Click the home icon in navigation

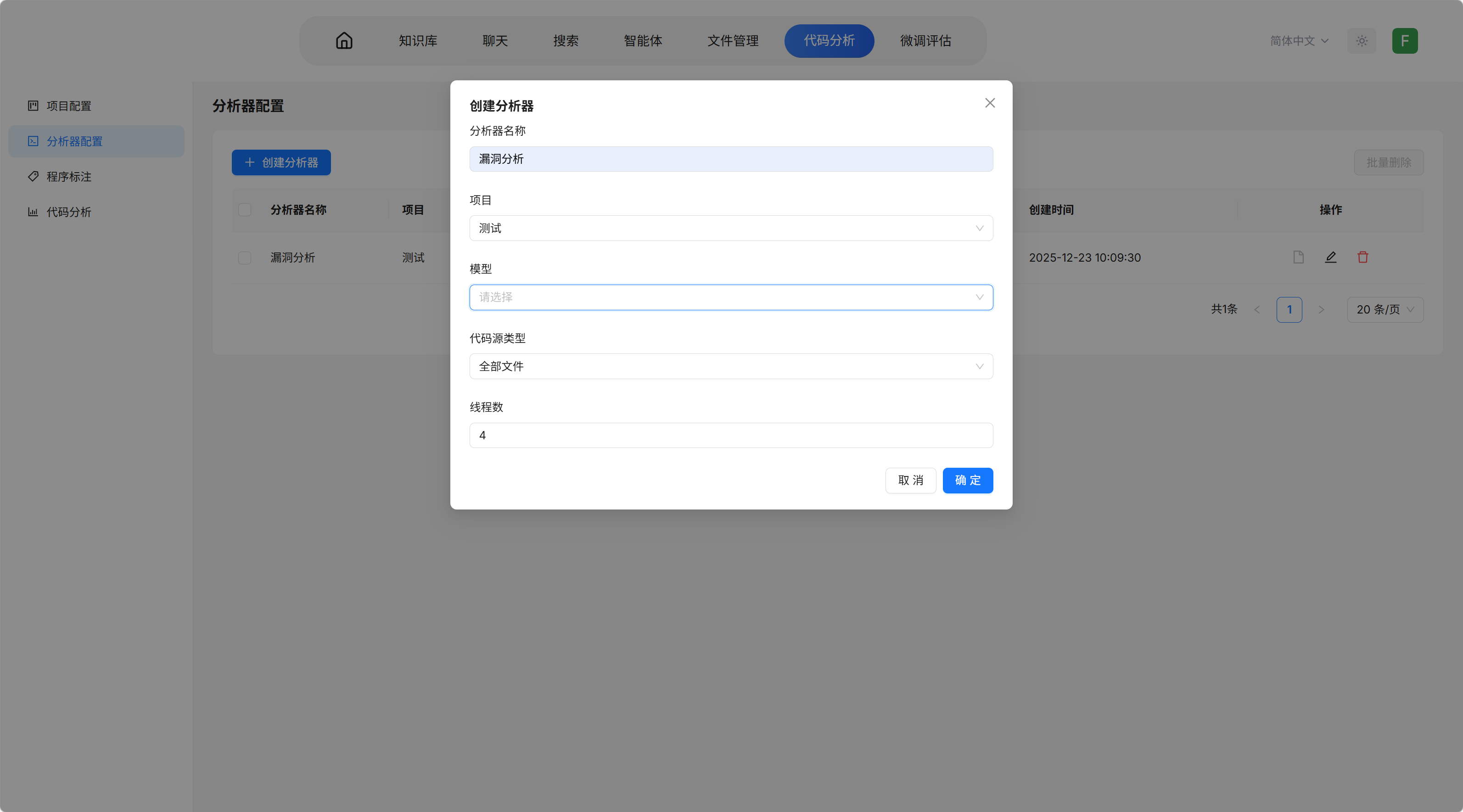coord(344,41)
